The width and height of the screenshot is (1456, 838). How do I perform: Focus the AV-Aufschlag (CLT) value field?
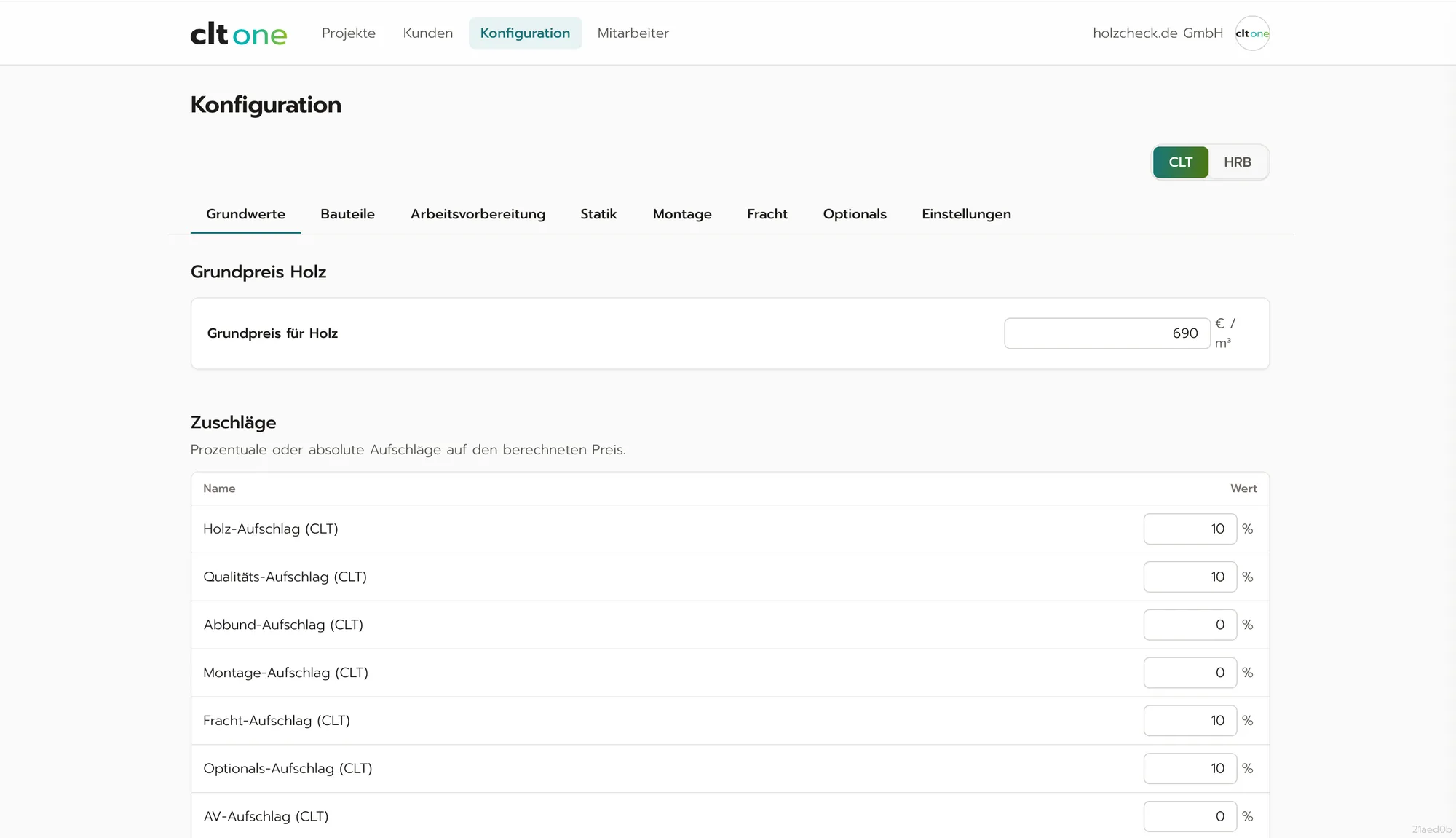[1190, 817]
